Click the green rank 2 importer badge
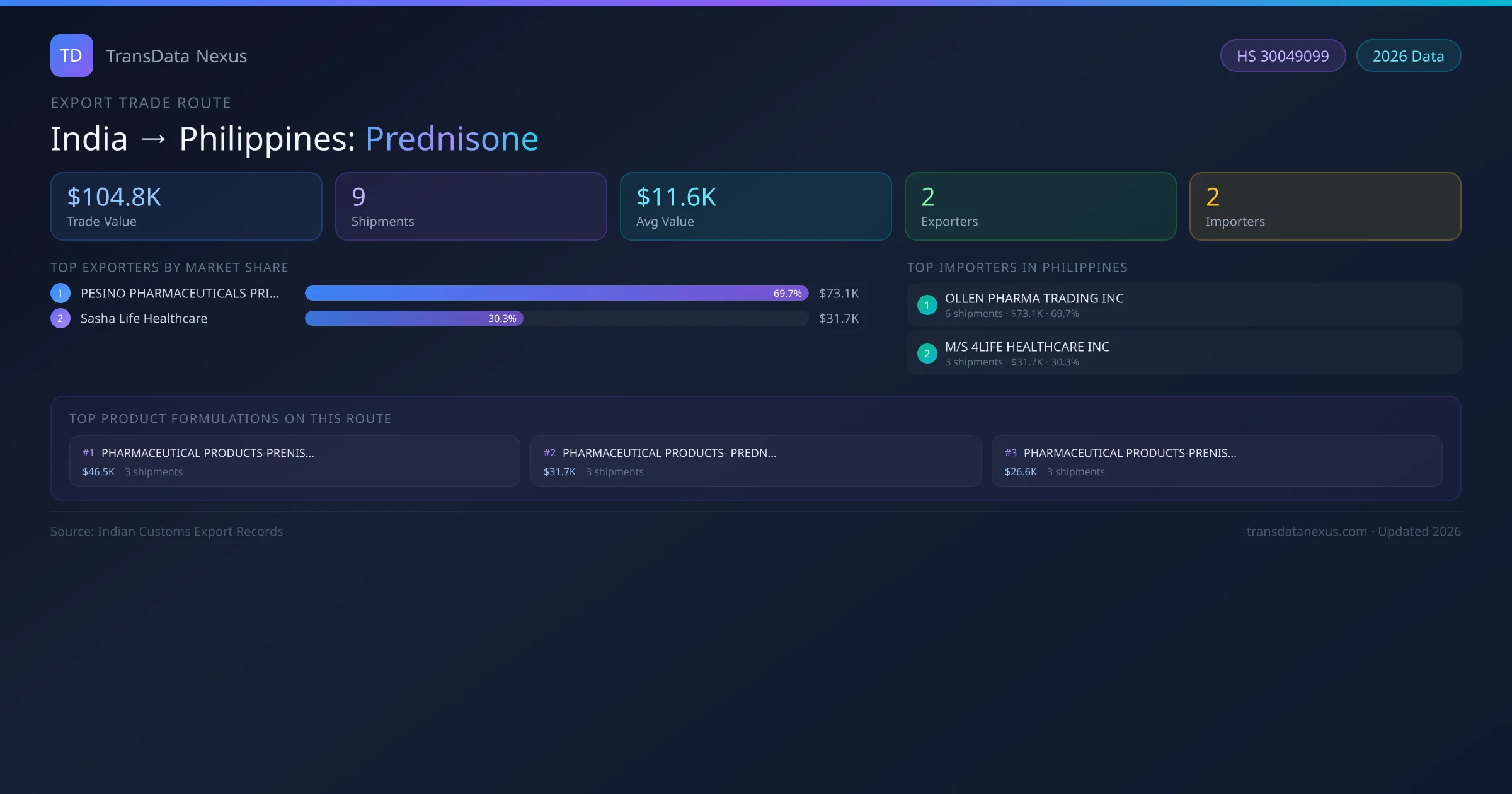Image resolution: width=1512 pixels, height=794 pixels. tap(927, 354)
